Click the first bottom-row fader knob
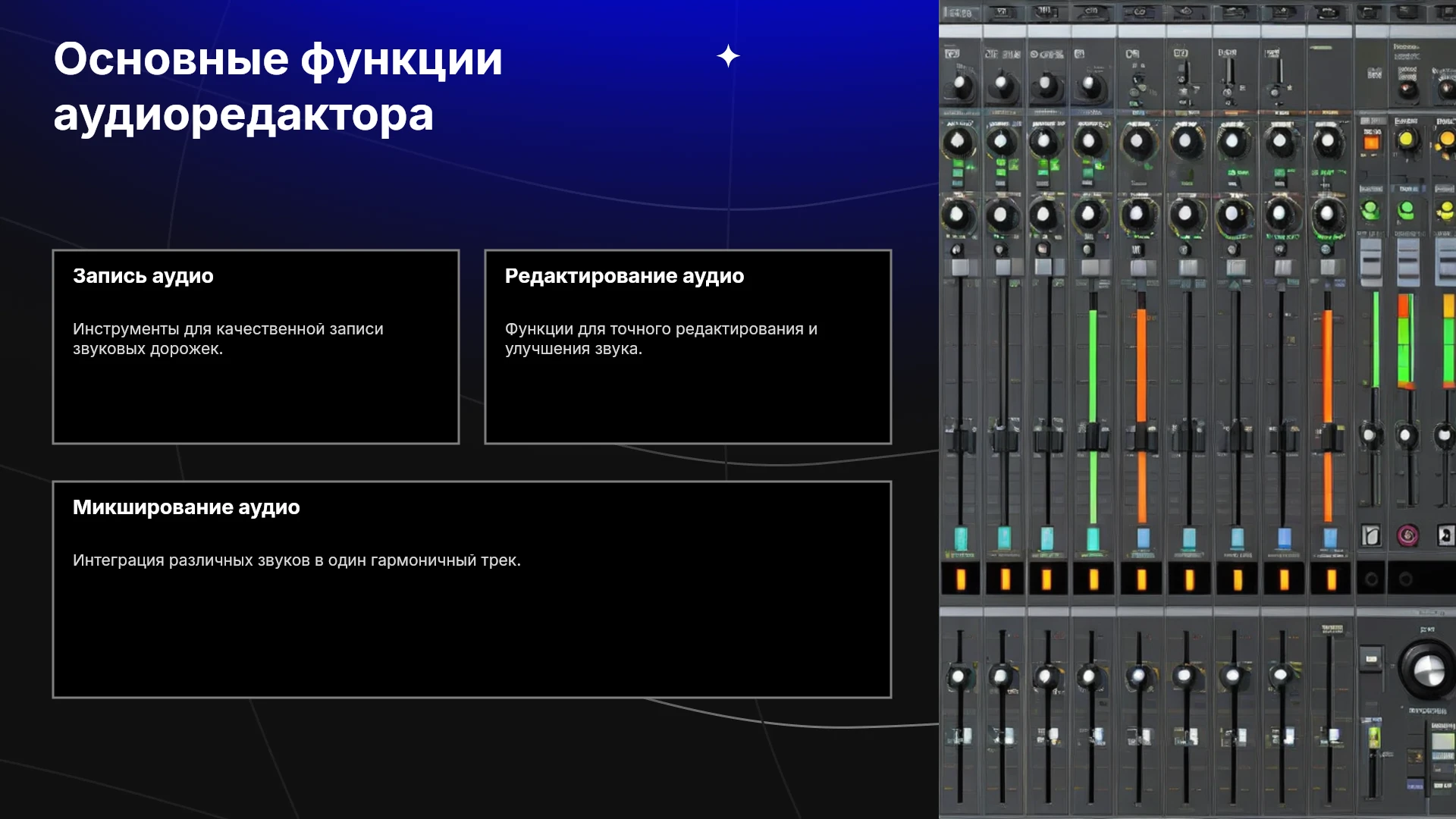 tap(959, 676)
